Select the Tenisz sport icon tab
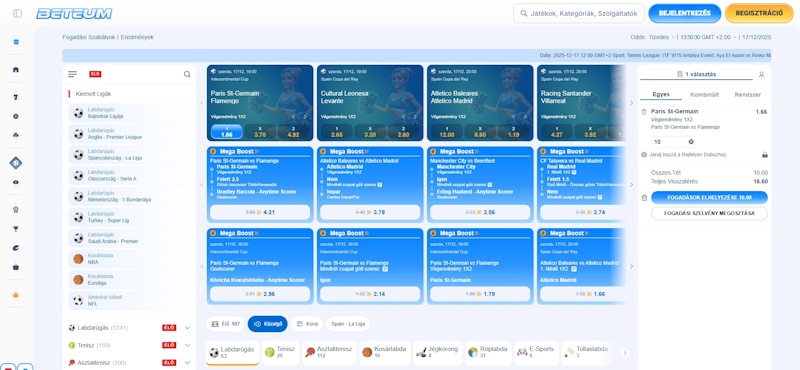 pyautogui.click(x=281, y=352)
